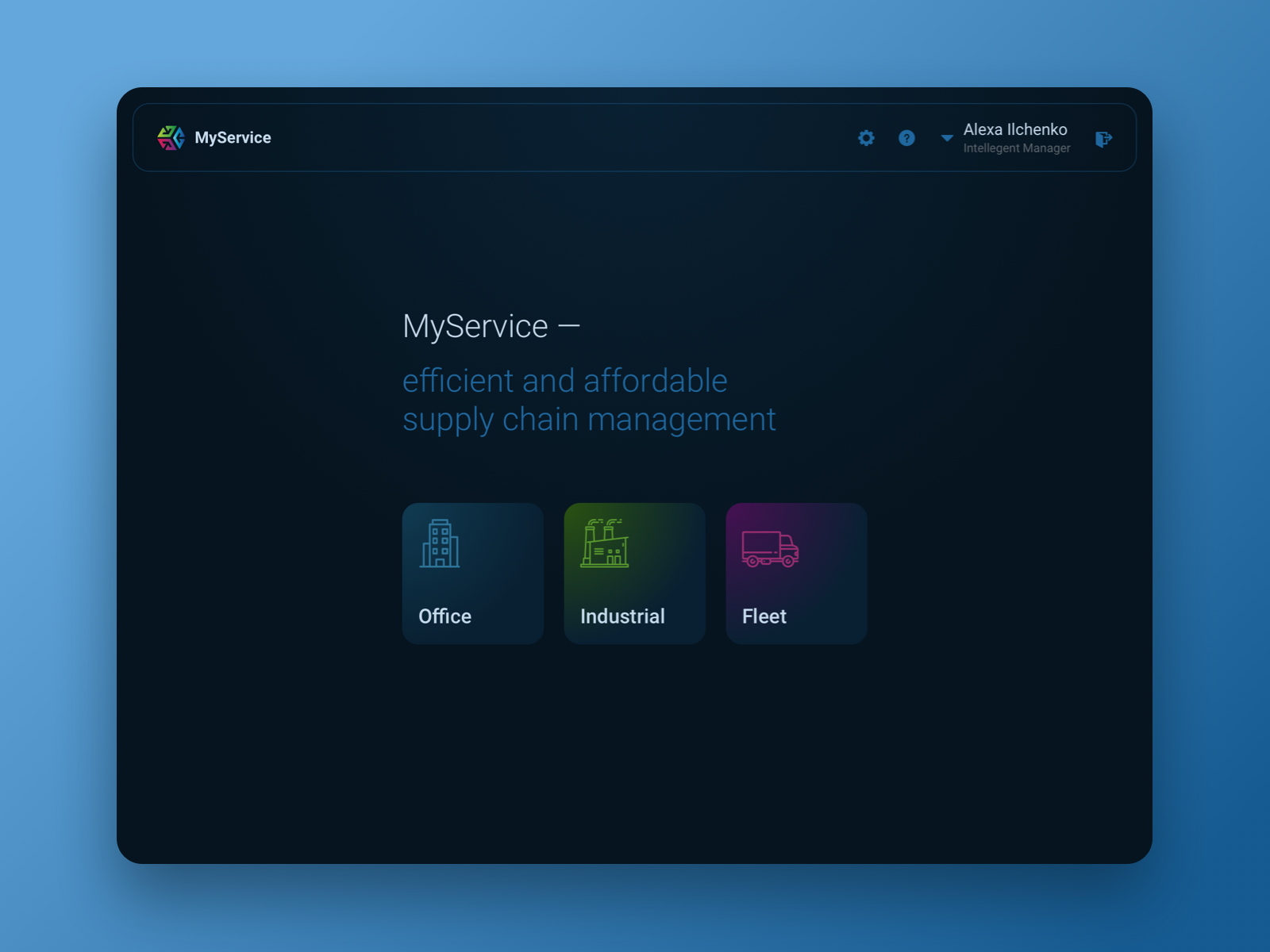1270x952 pixels.
Task: Click the MyService brand name in header
Action: tap(233, 137)
